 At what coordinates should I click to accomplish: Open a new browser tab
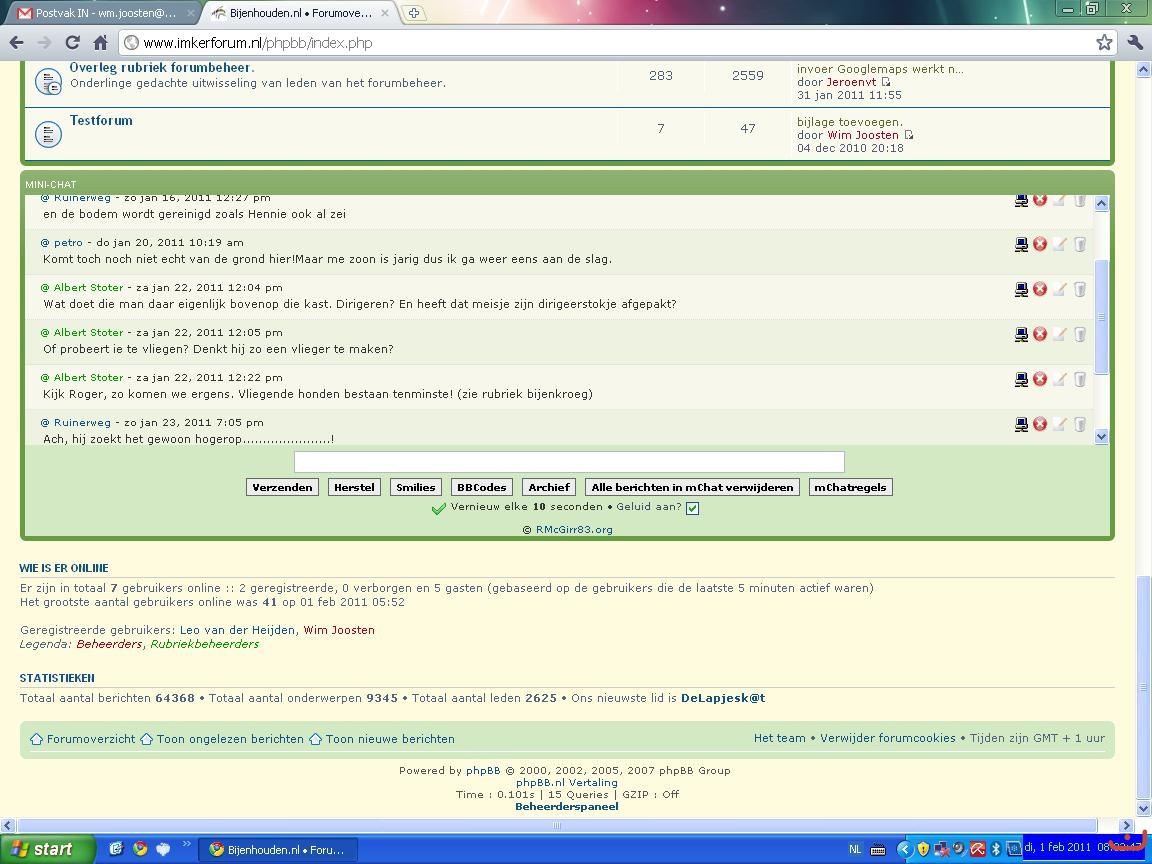[413, 13]
